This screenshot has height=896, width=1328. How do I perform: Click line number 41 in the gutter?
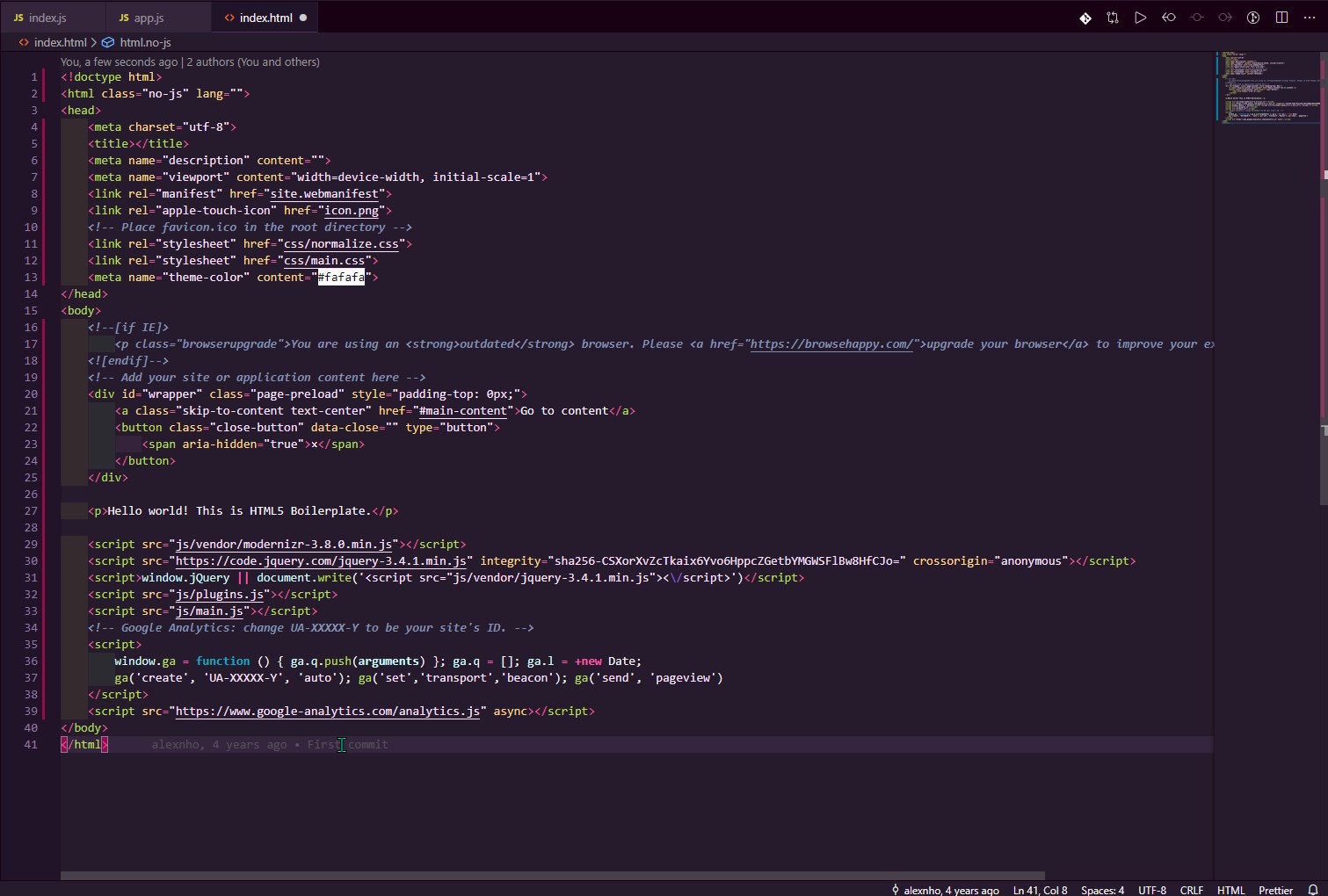click(x=31, y=744)
